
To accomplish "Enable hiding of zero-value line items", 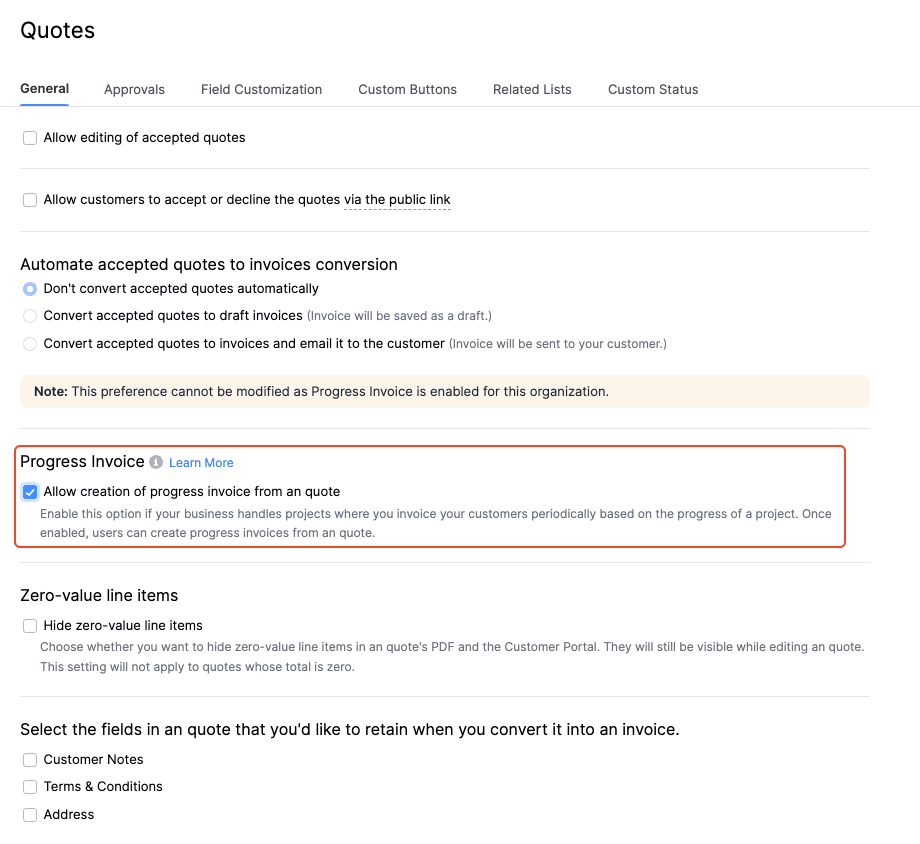I will pos(29,625).
